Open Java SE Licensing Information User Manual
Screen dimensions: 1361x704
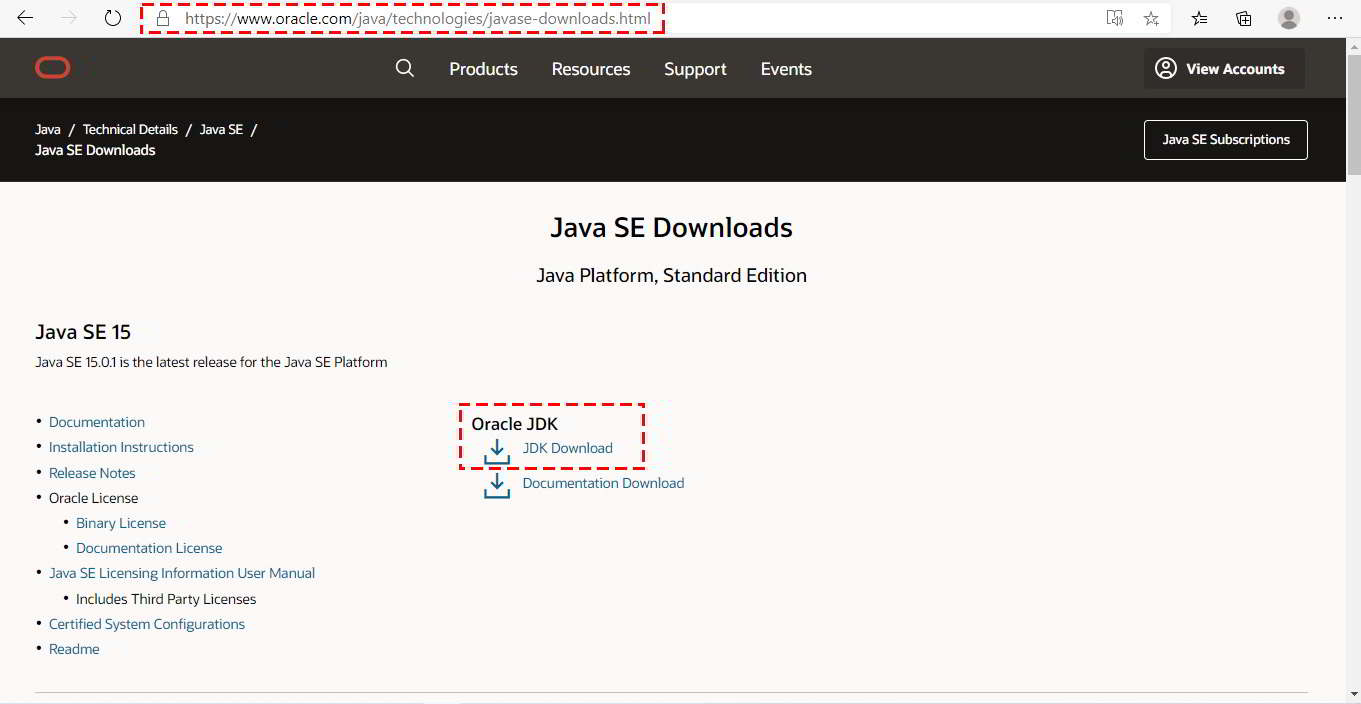point(182,573)
